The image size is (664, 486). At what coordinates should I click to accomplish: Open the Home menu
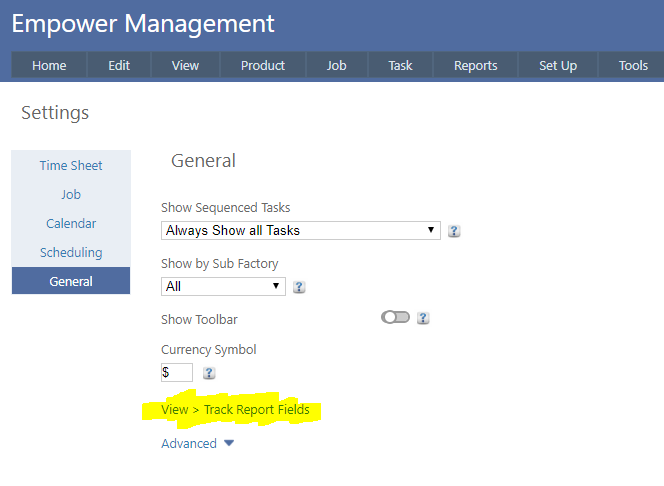[x=49, y=65]
